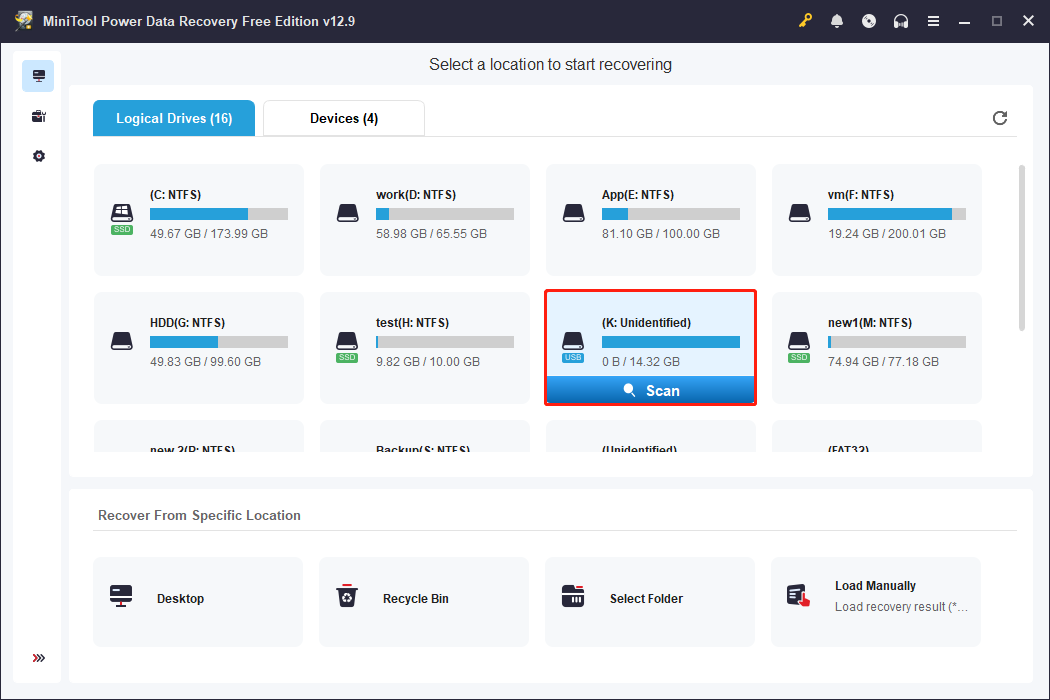Click '81.10 GB / 100.00 GB' size text

(x=661, y=234)
